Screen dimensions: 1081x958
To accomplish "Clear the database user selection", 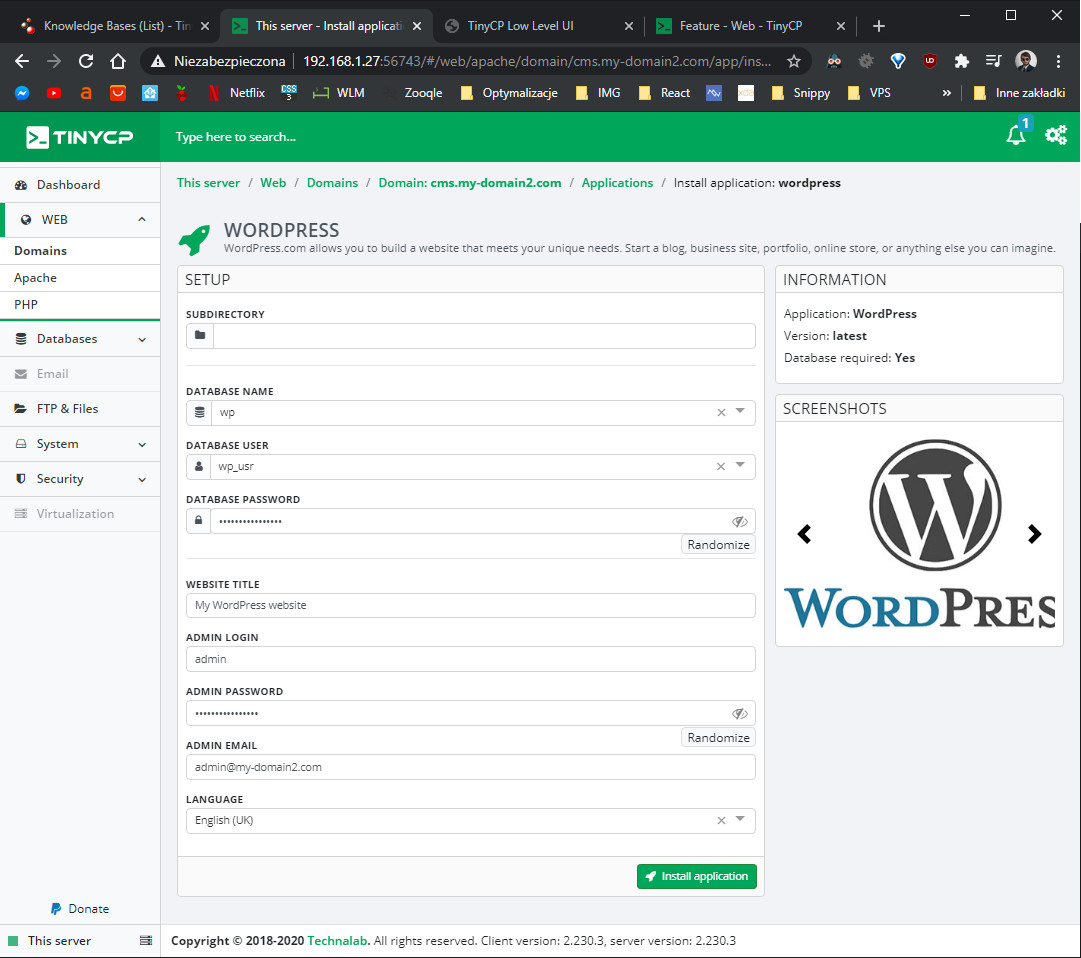I will (x=721, y=467).
